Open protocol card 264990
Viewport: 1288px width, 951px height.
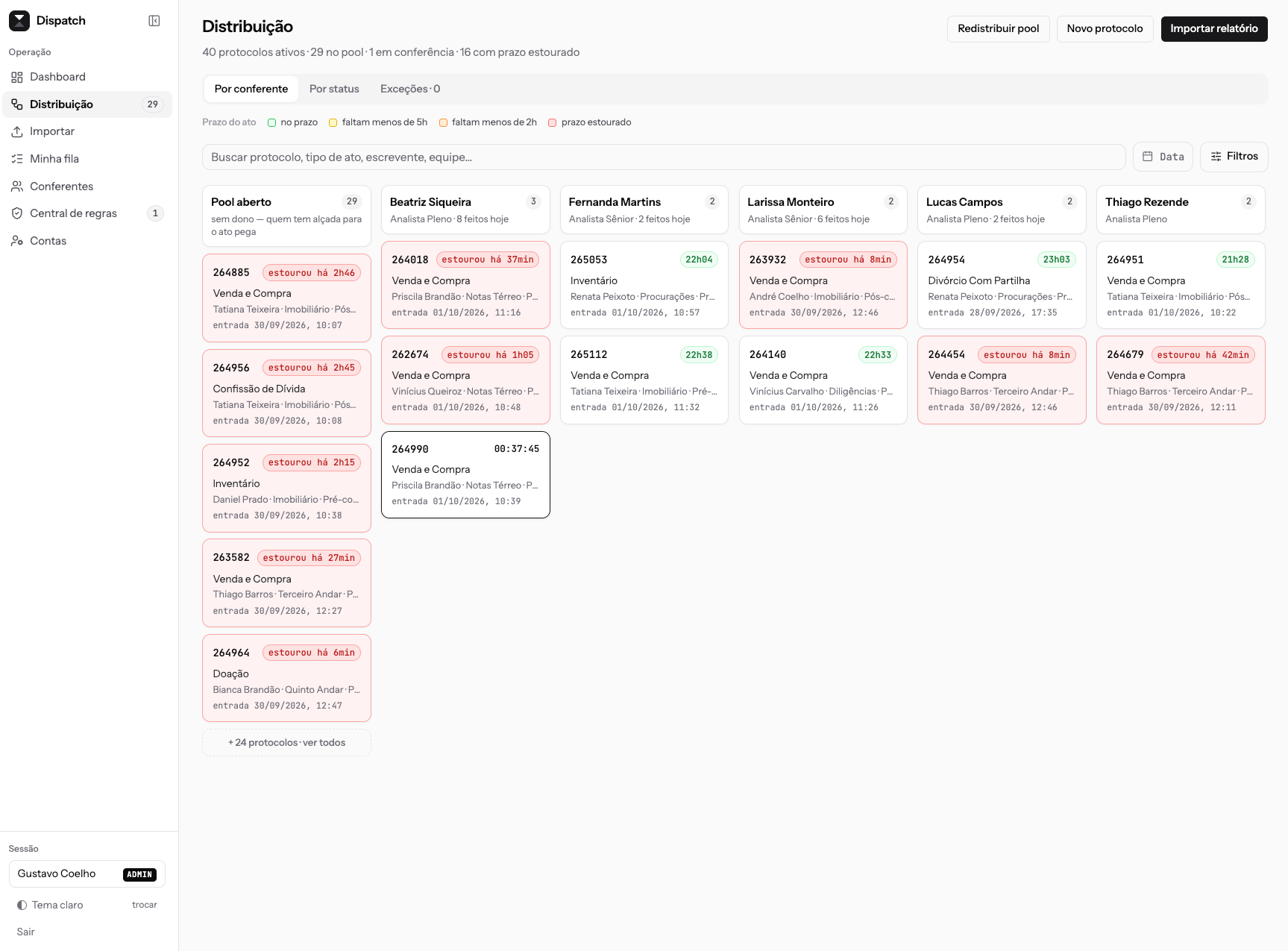[465, 474]
